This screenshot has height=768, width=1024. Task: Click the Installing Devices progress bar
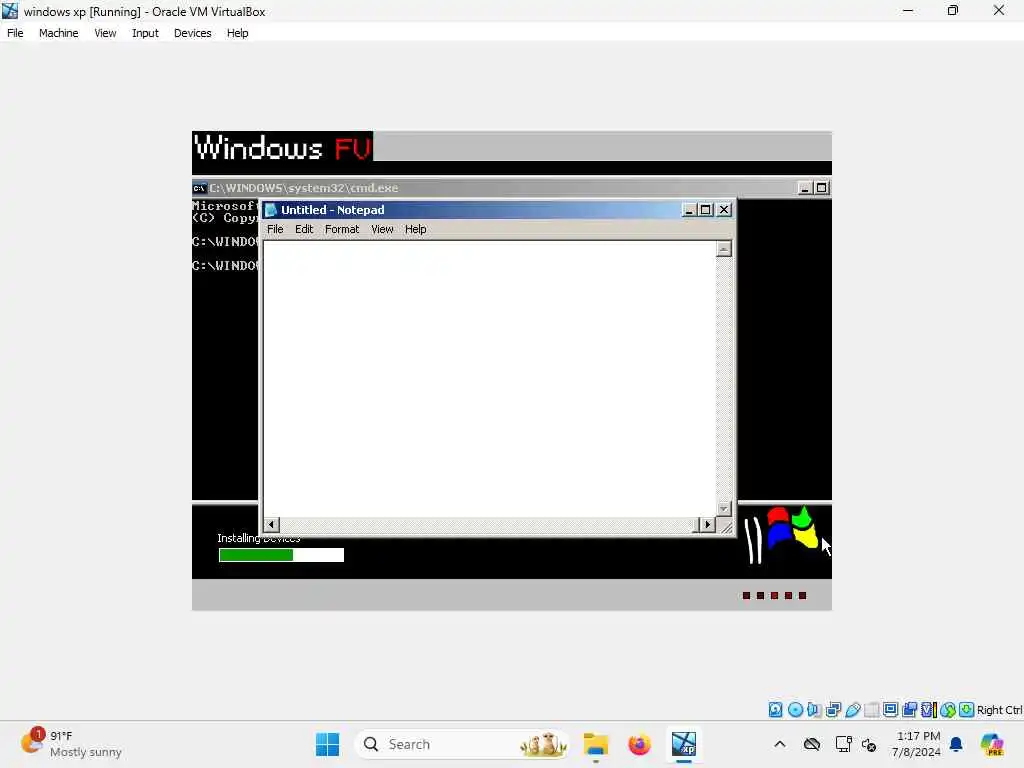point(281,555)
